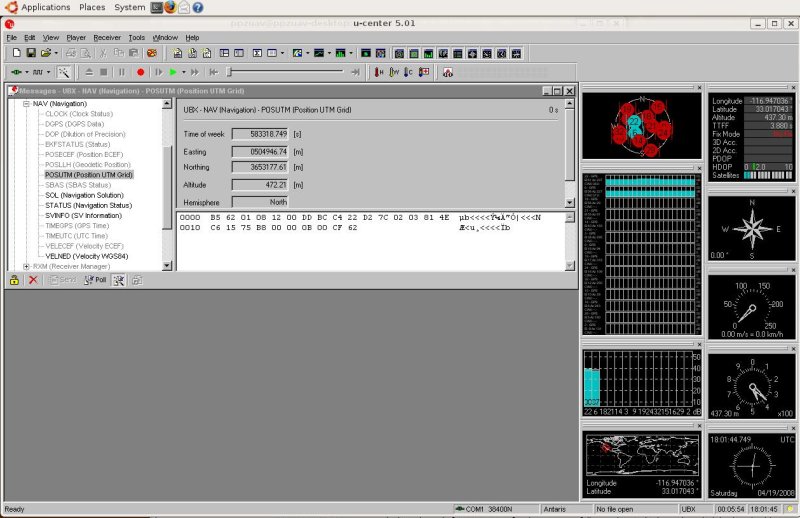Select VELNED (Velocity WGS84) tree item
Screen dimensions: 800x518
point(87,256)
